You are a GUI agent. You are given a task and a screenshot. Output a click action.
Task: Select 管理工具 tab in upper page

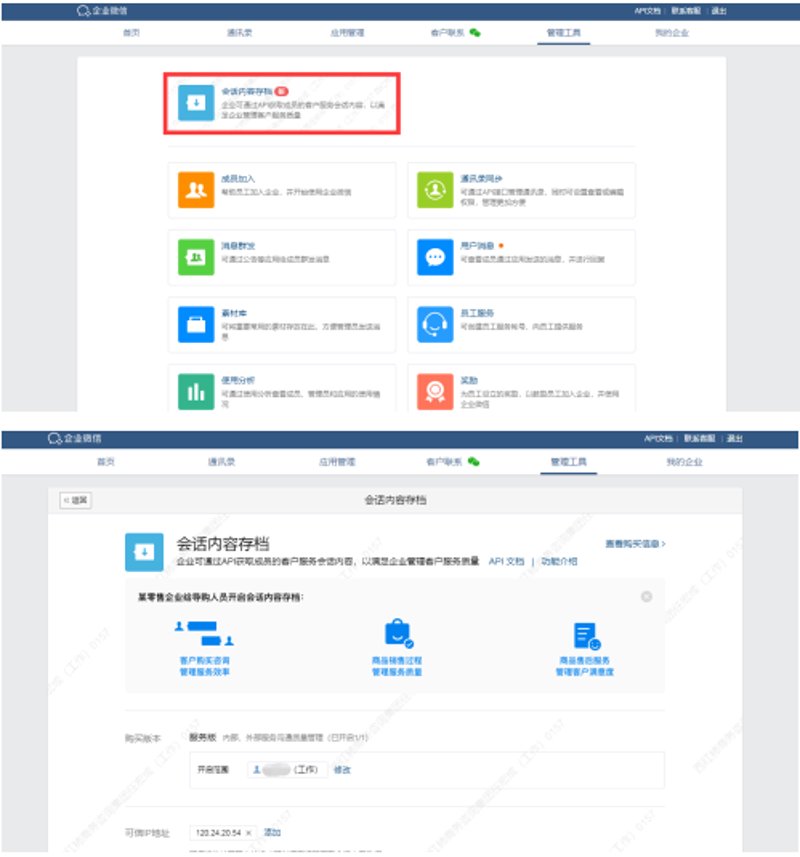[563, 33]
